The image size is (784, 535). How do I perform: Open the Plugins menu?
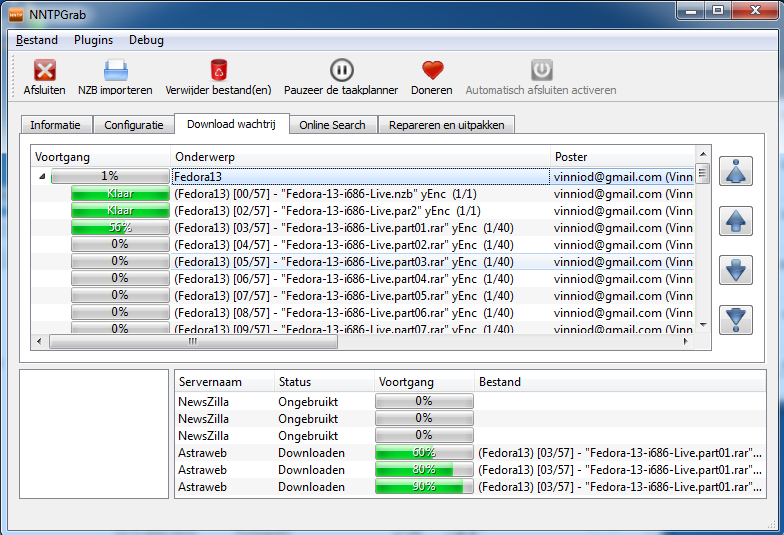[93, 40]
